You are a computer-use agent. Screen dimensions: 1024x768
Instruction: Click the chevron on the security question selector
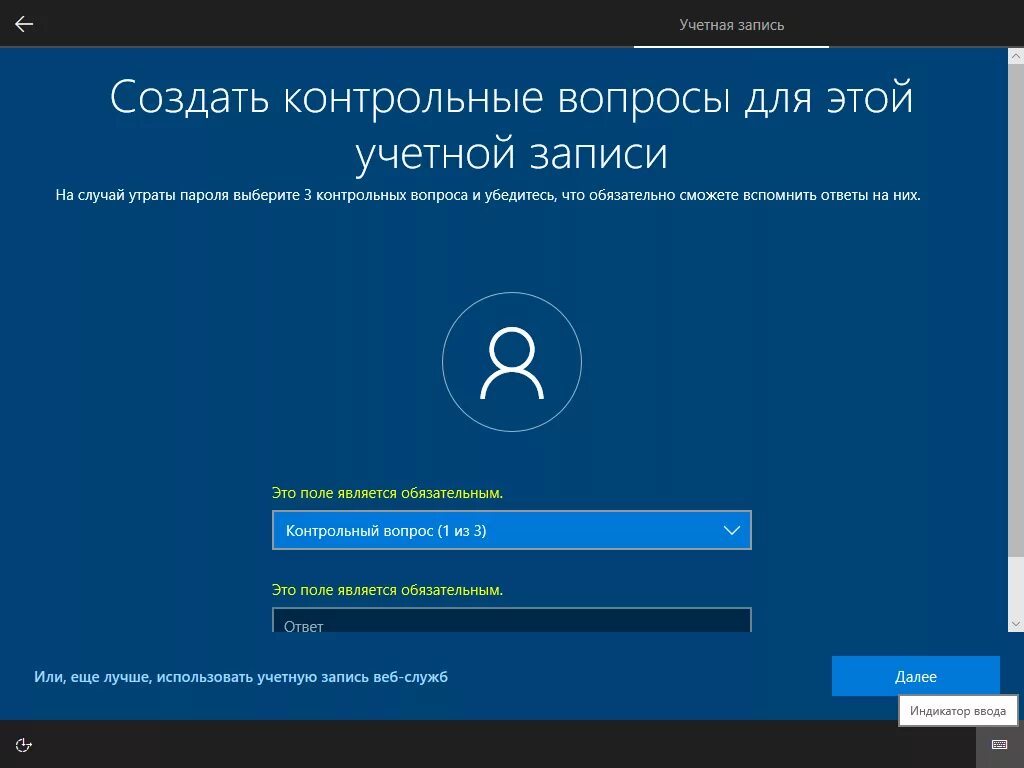click(x=733, y=530)
